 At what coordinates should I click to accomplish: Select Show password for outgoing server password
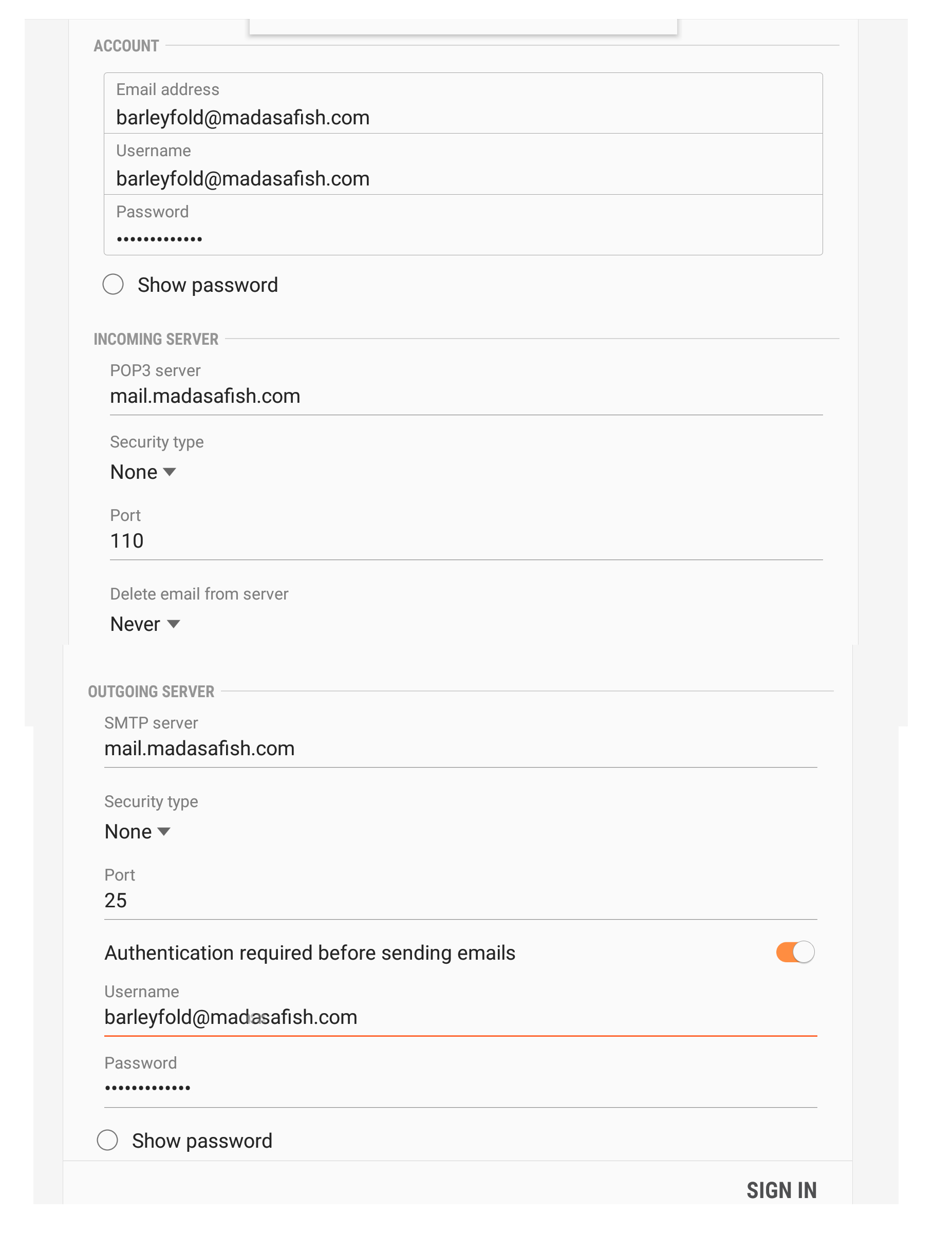coord(108,1140)
